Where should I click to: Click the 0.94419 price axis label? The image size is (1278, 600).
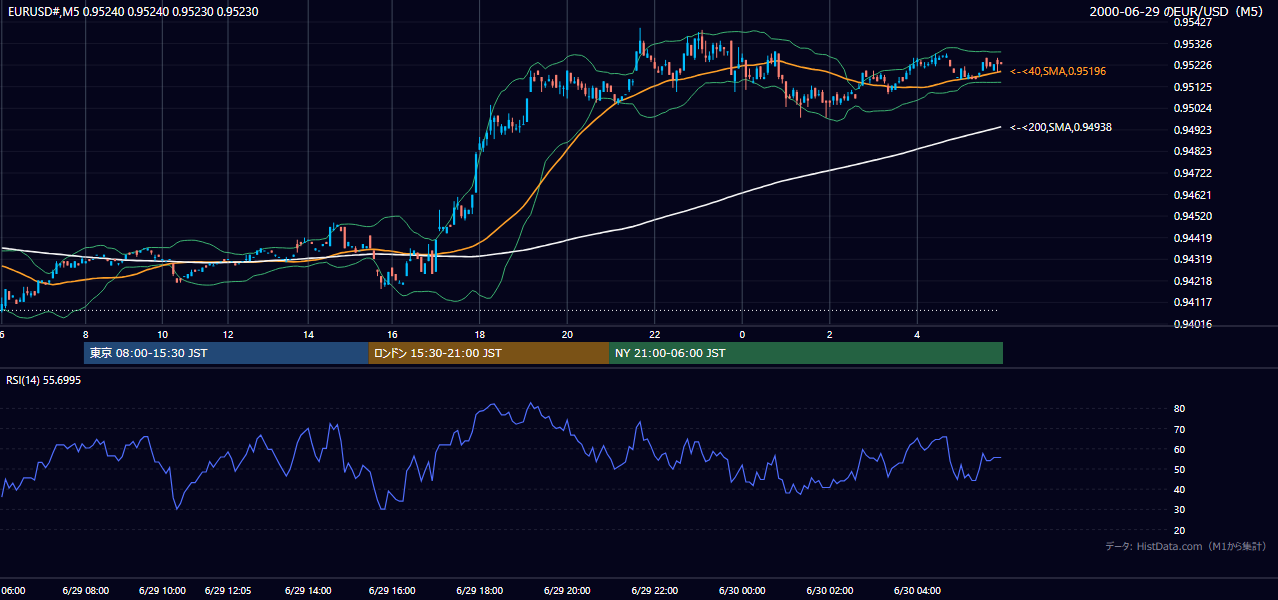(1193, 238)
